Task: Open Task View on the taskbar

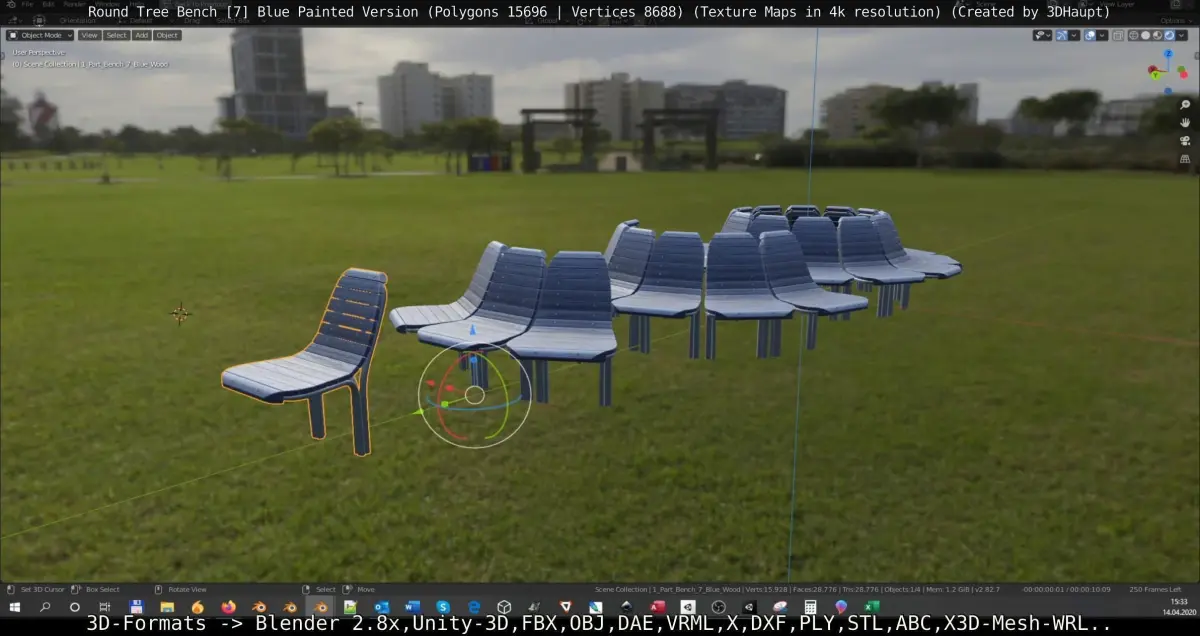Action: click(104, 606)
